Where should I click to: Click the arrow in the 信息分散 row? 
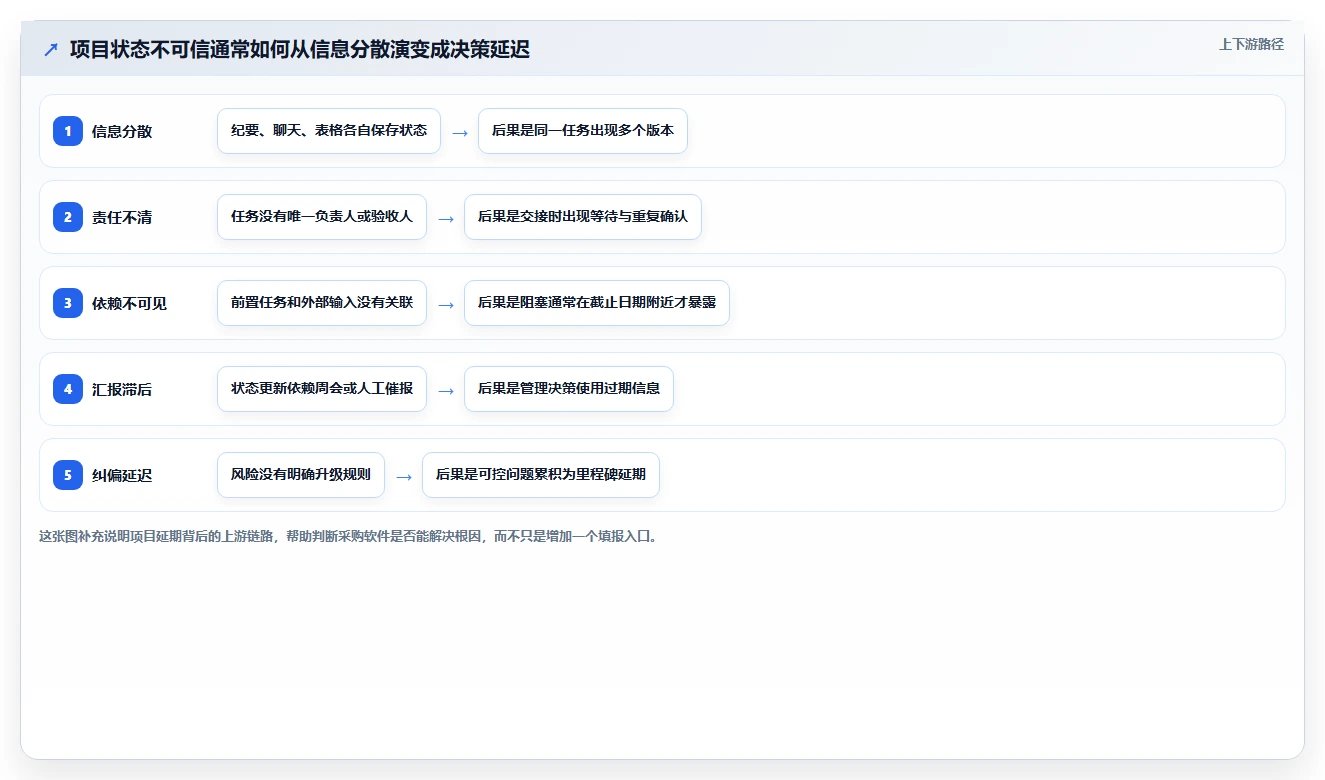click(460, 132)
